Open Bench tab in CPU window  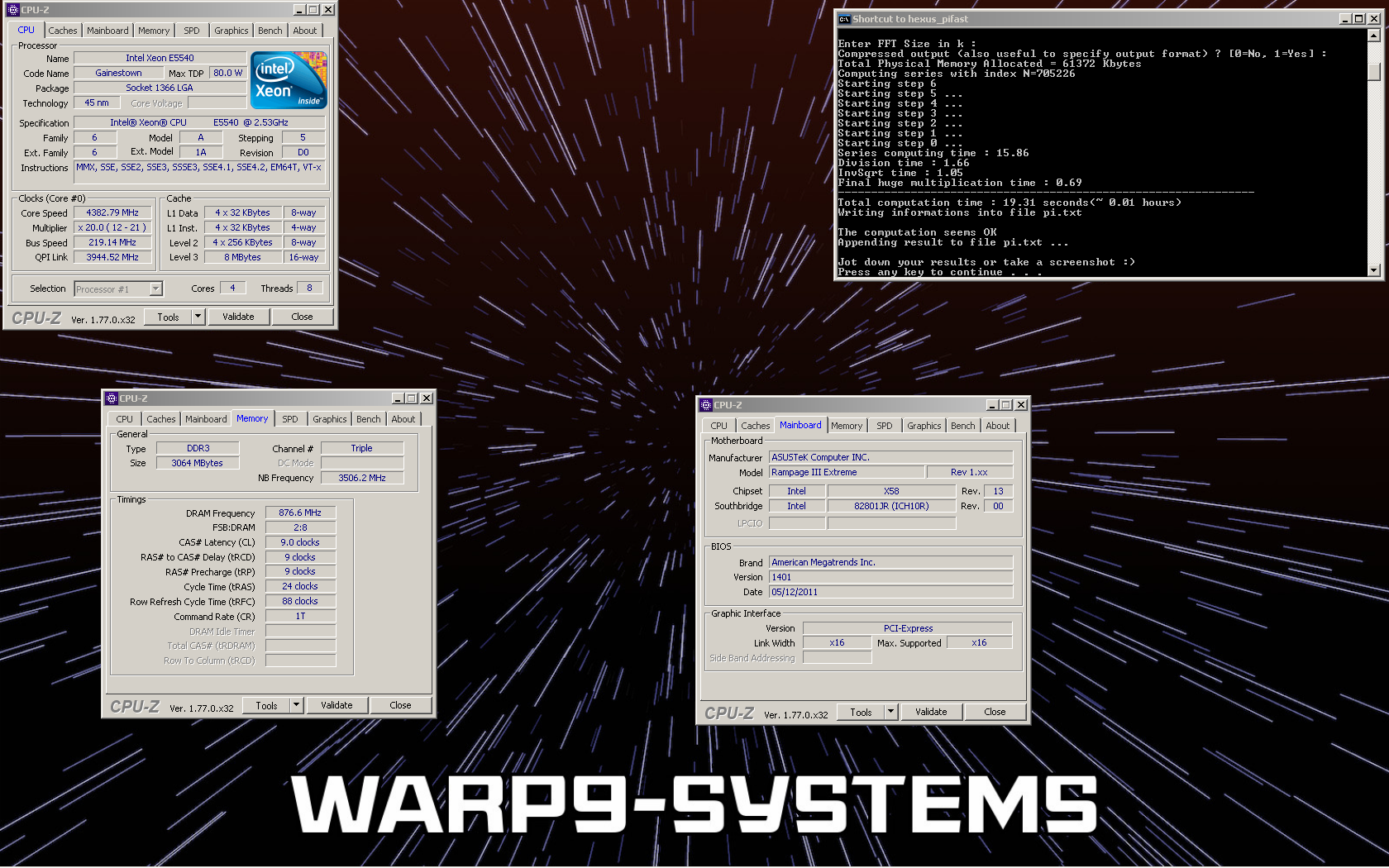(270, 31)
